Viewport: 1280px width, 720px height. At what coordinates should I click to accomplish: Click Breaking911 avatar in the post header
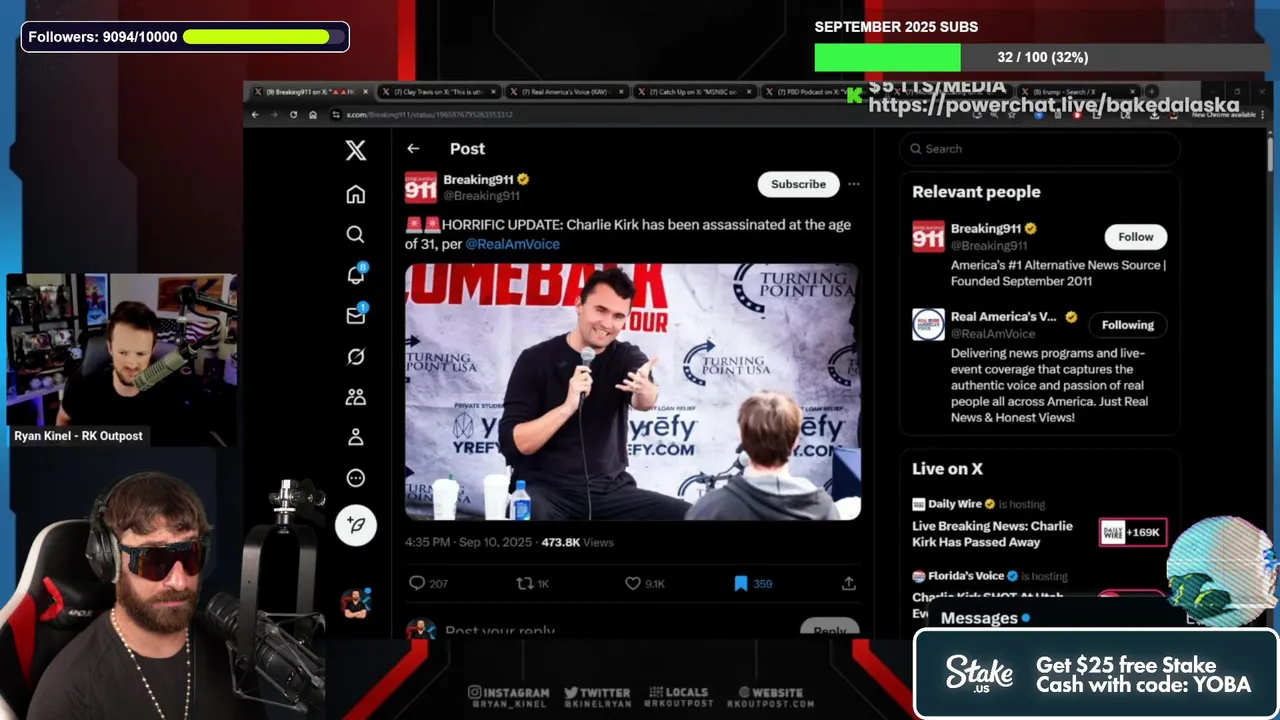click(x=421, y=187)
